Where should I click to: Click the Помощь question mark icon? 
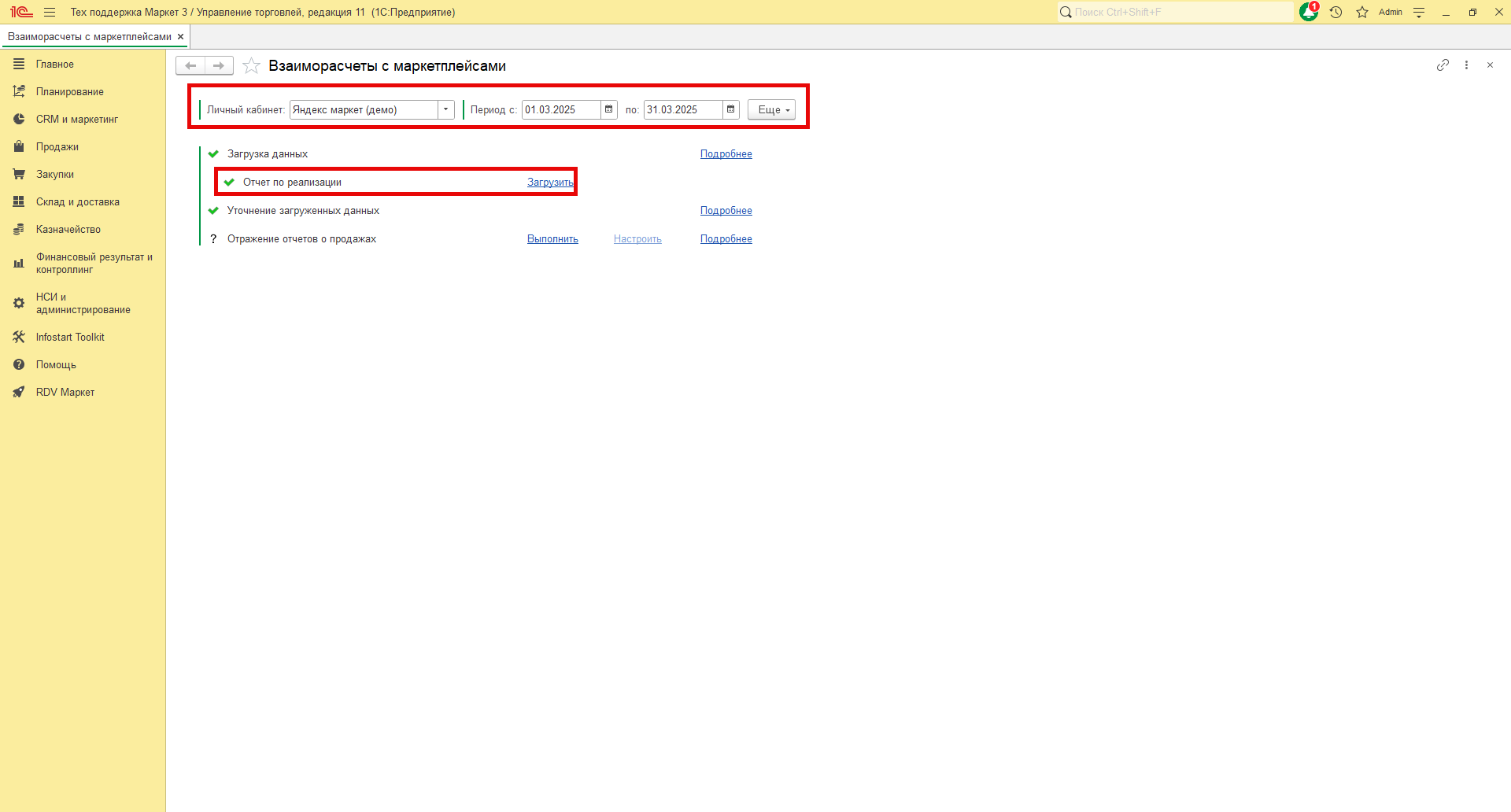click(19, 364)
